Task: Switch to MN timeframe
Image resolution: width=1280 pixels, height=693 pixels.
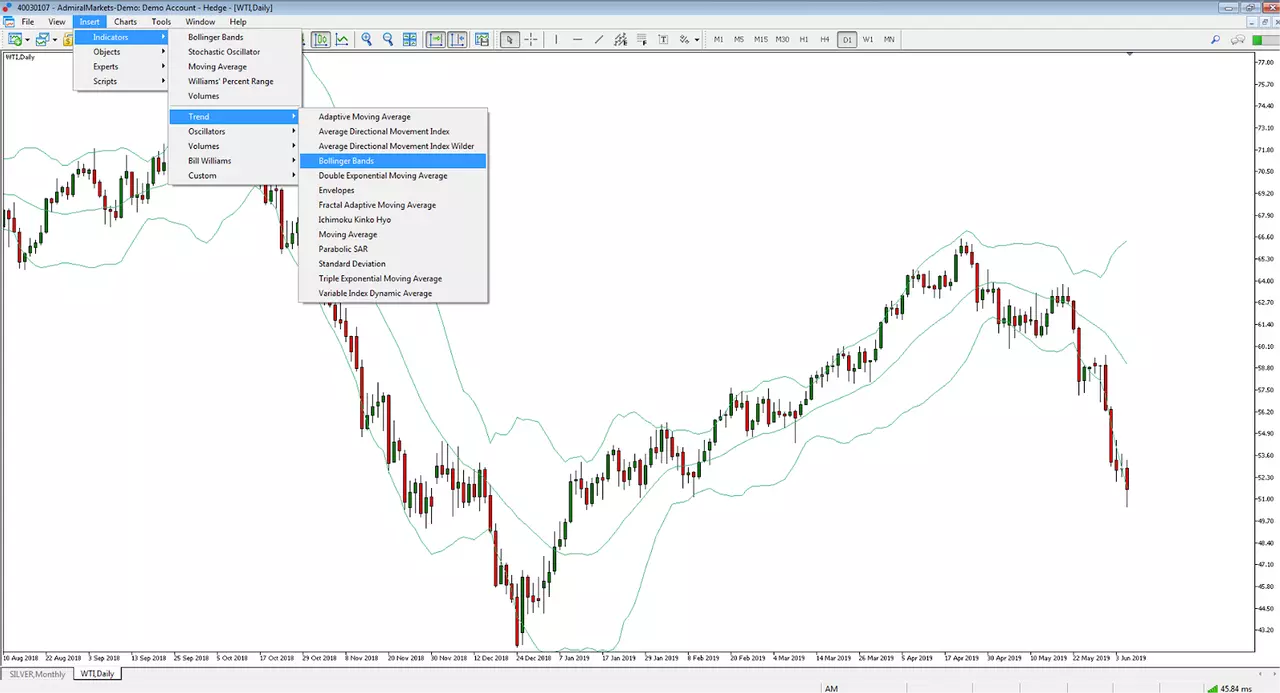Action: [x=889, y=39]
